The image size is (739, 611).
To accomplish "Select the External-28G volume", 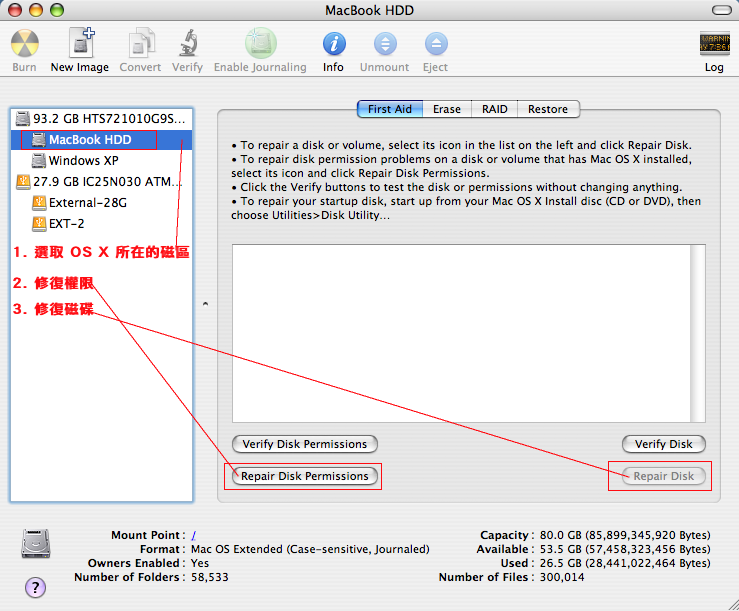I will click(x=101, y=203).
